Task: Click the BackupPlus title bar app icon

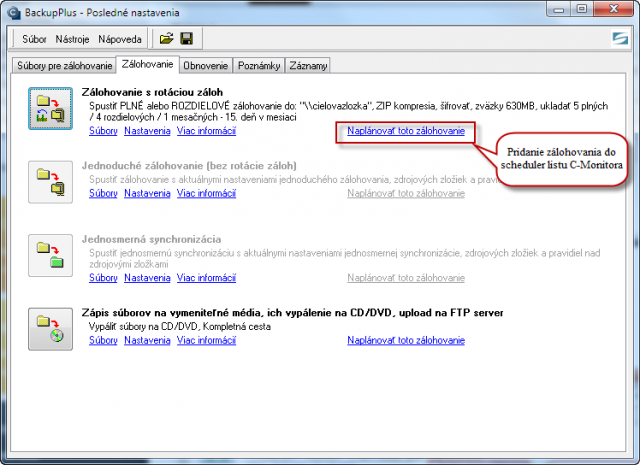Action: point(14,13)
